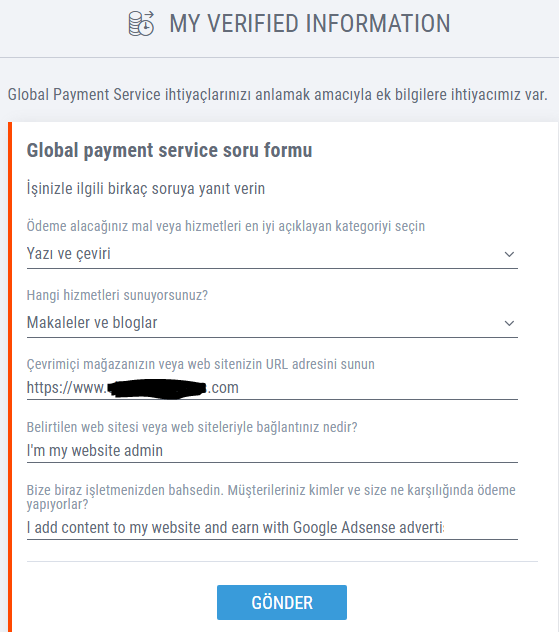Image resolution: width=559 pixels, height=632 pixels.
Task: Click the blacked-out domain in the URL
Action: 158,389
